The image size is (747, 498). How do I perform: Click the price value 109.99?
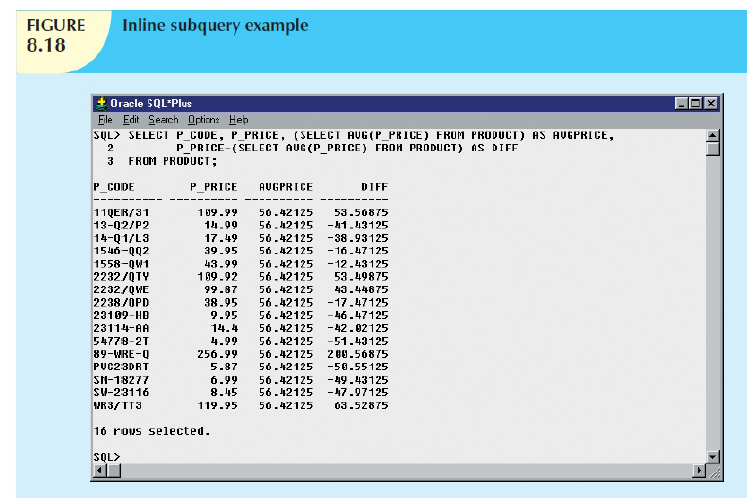[x=217, y=213]
